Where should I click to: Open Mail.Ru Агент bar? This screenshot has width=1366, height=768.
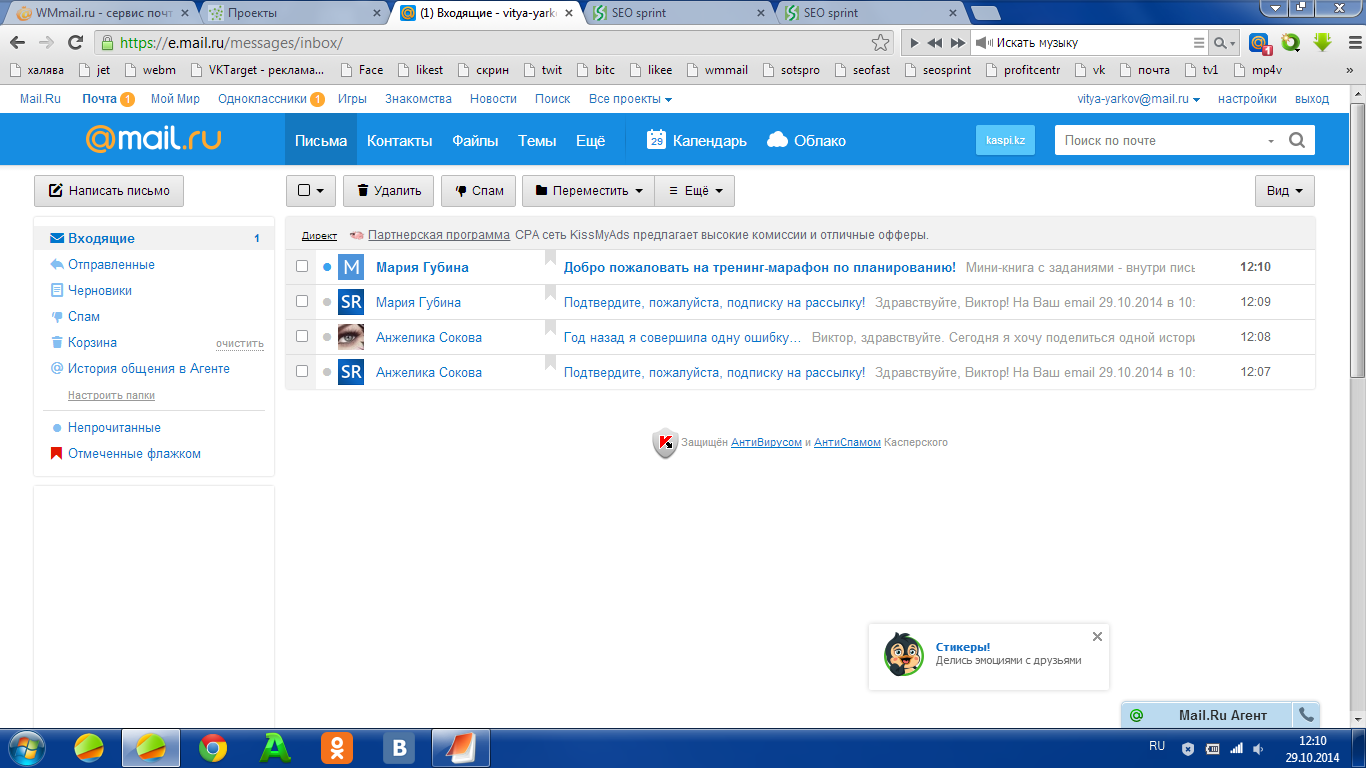pos(1208,715)
